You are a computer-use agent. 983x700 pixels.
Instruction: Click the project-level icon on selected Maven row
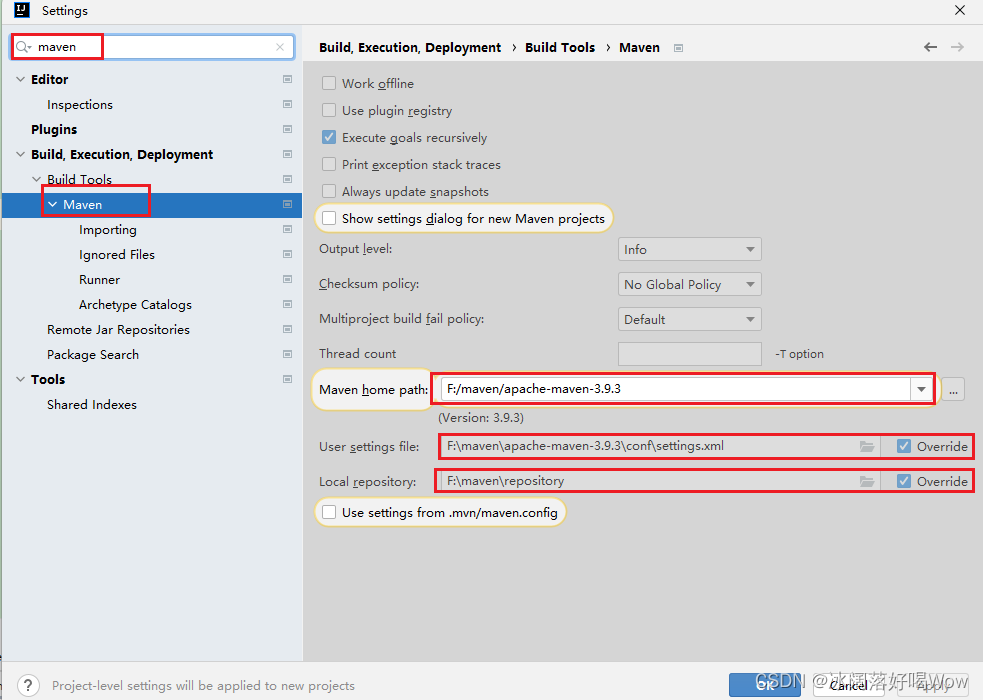tap(287, 204)
